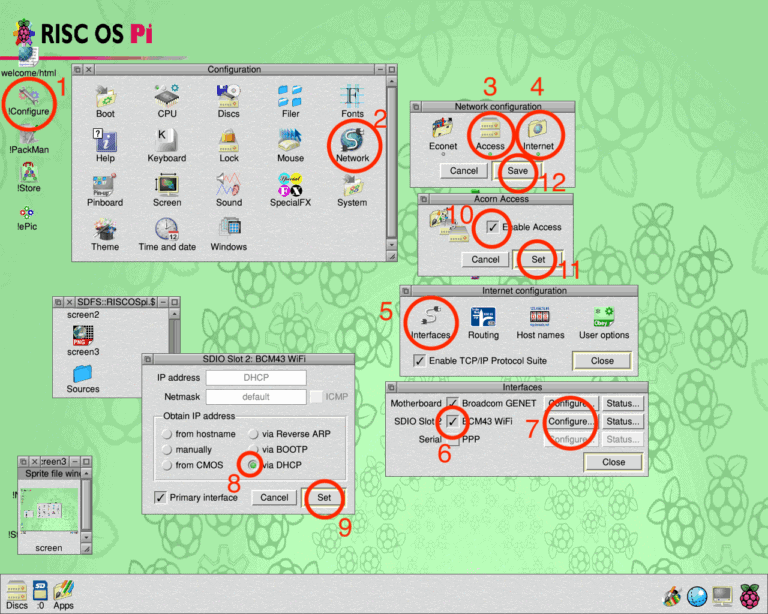Click Close in Interfaces window
The height and width of the screenshot is (614, 768).
coord(613,462)
